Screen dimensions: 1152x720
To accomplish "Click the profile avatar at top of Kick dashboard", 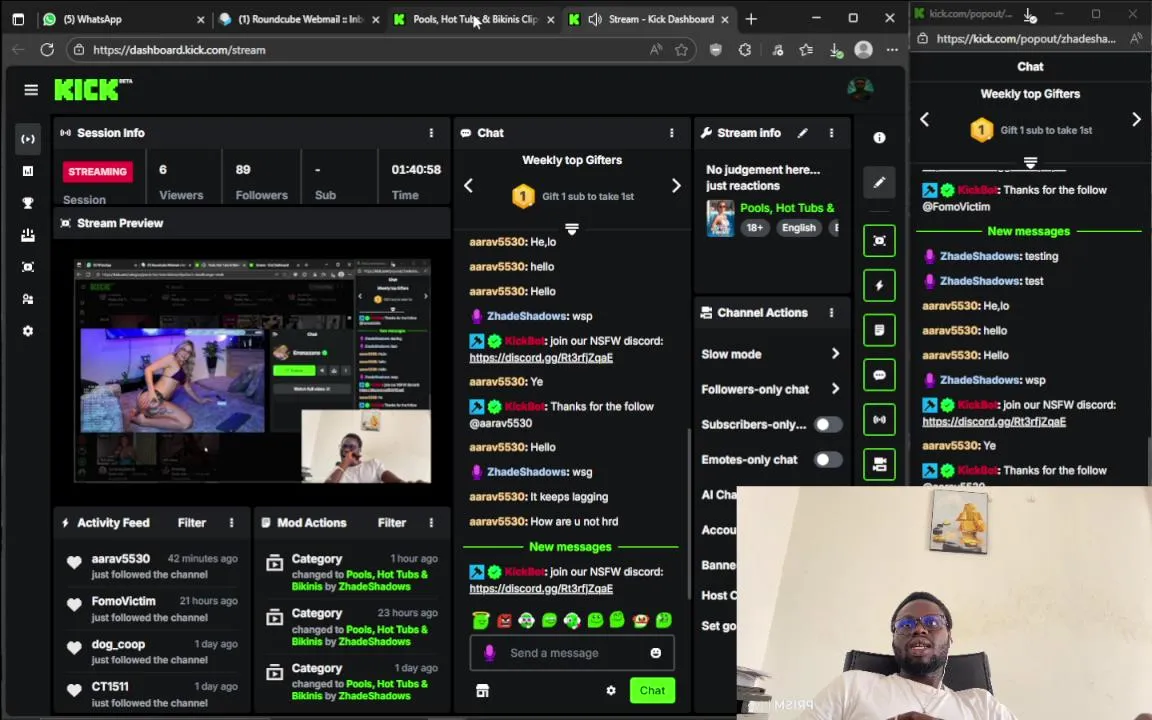I will tap(860, 90).
